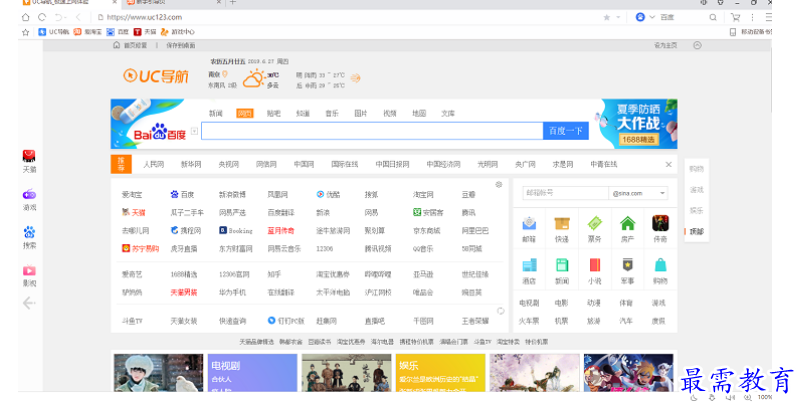Select the 文库 search tab
The image size is (802, 412).
pyautogui.click(x=448, y=113)
